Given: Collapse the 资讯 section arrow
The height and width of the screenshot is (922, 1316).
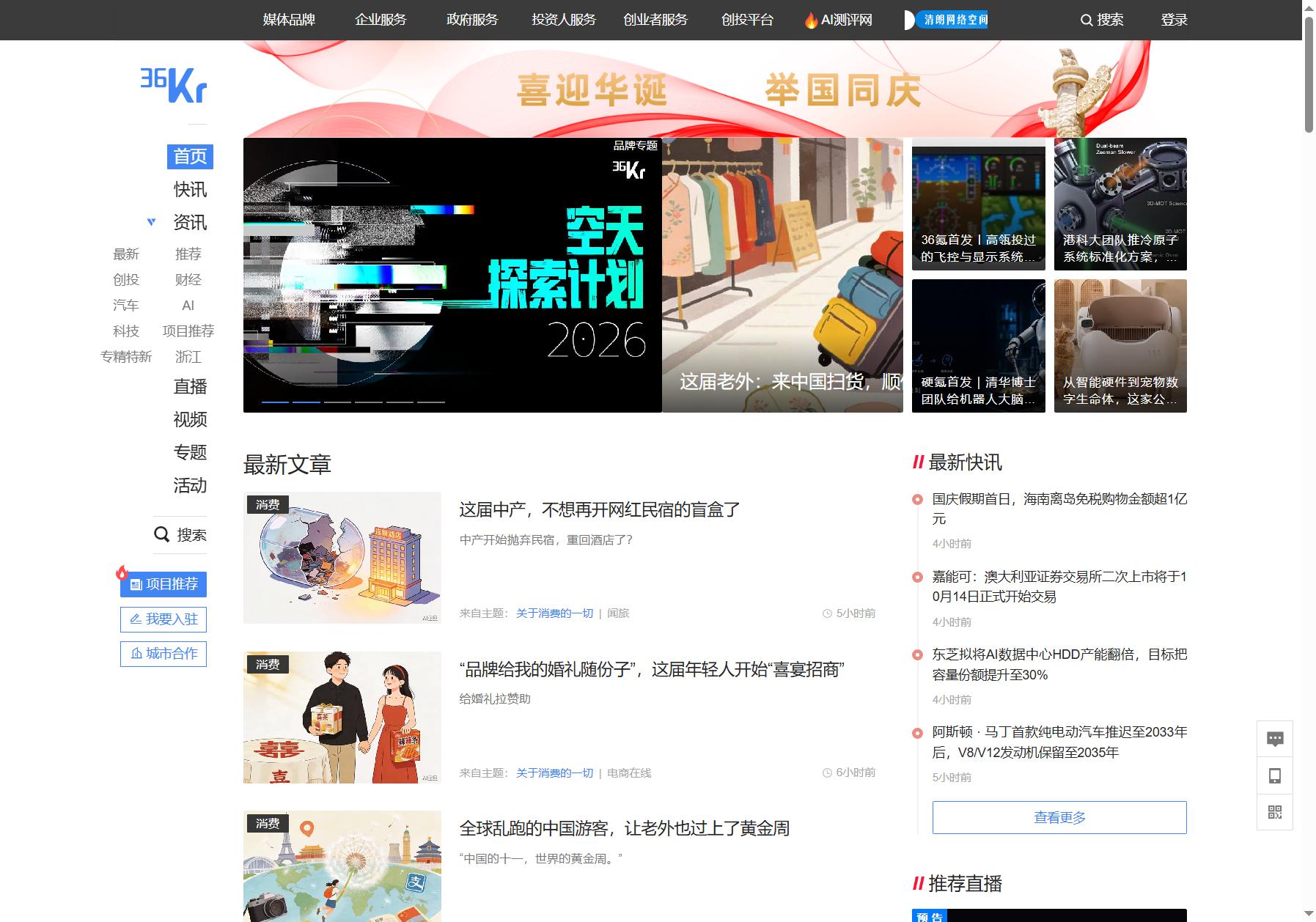Looking at the screenshot, I should tap(151, 222).
